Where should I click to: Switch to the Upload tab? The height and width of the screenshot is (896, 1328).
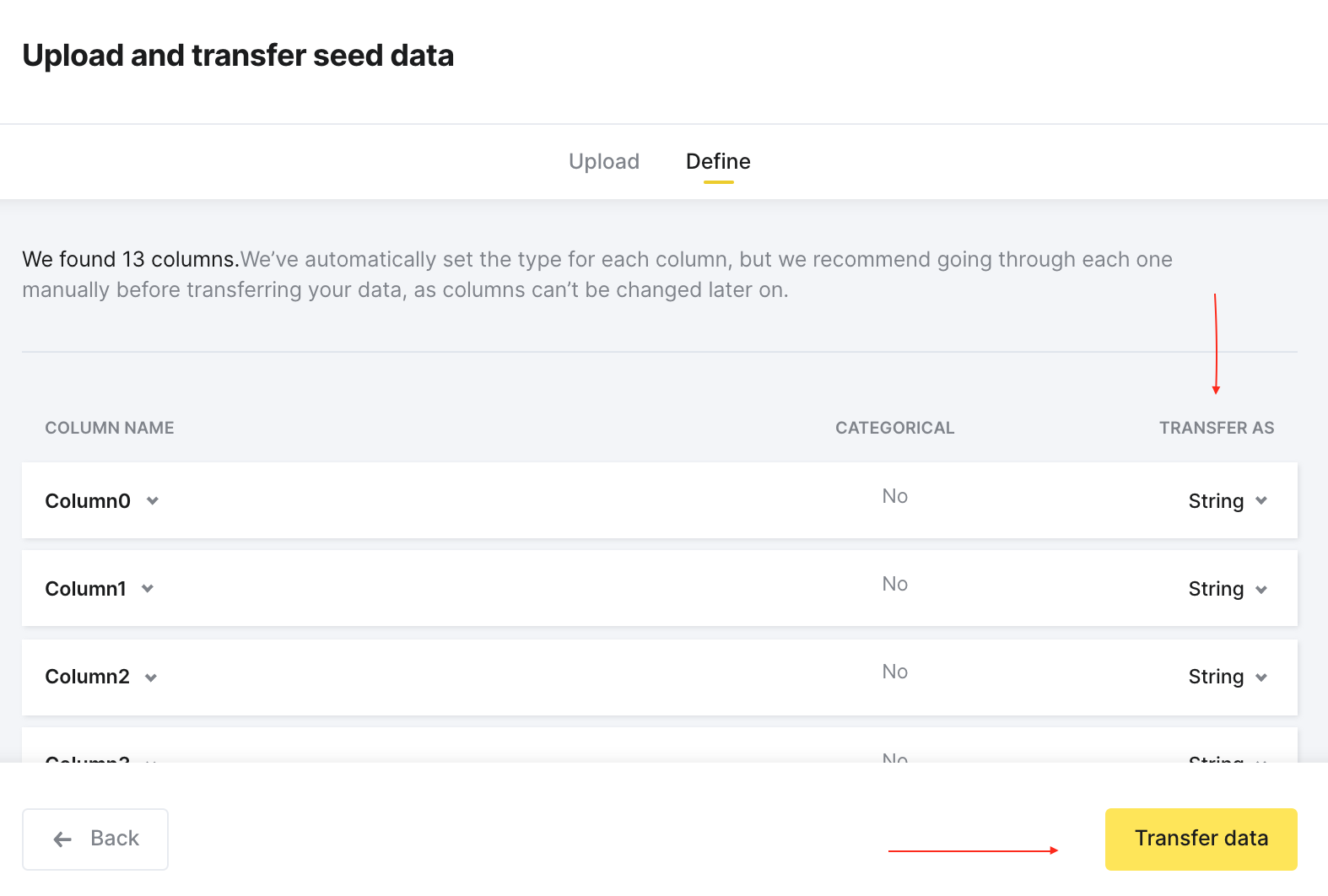[x=604, y=161]
